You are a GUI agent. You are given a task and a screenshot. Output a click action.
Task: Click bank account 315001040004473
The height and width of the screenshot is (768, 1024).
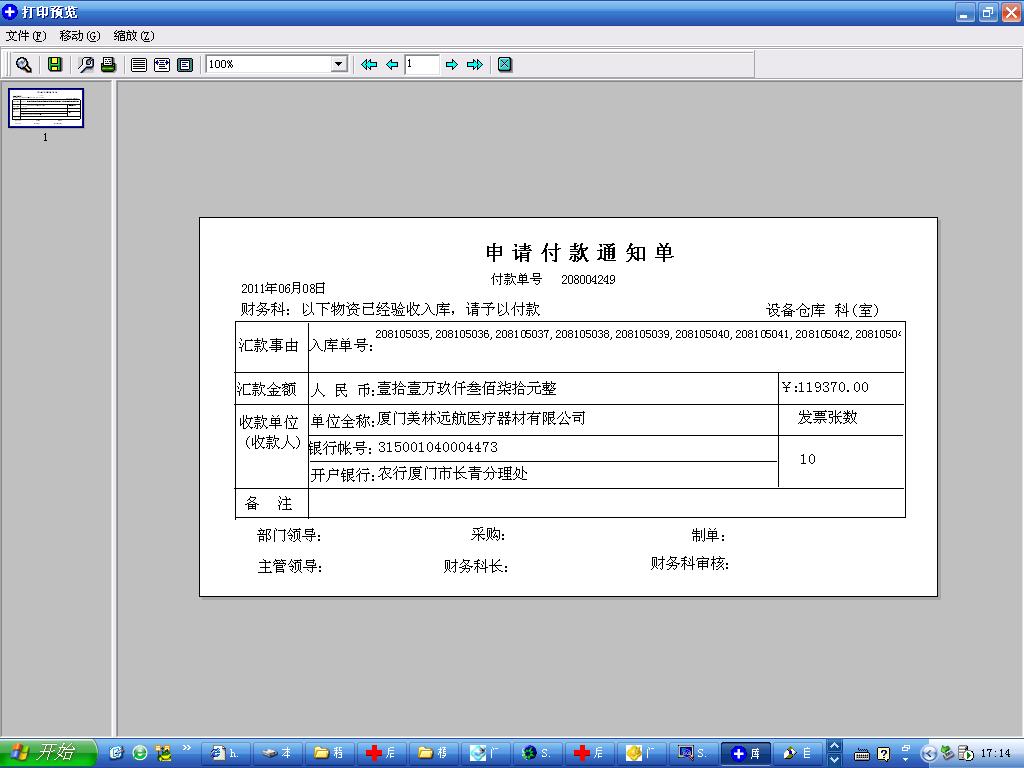coord(438,447)
